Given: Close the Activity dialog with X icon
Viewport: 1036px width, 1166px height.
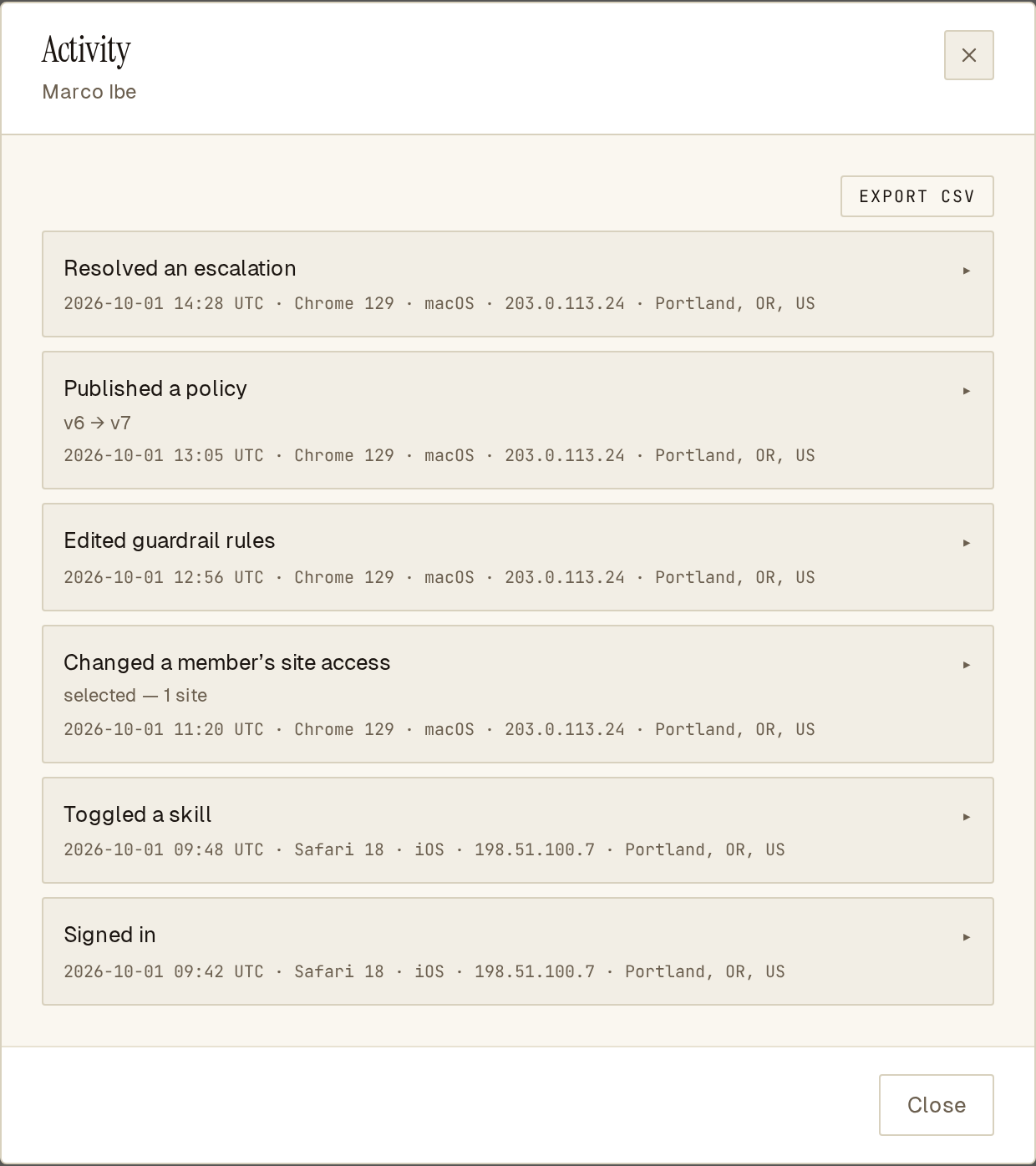Looking at the screenshot, I should point(968,55).
